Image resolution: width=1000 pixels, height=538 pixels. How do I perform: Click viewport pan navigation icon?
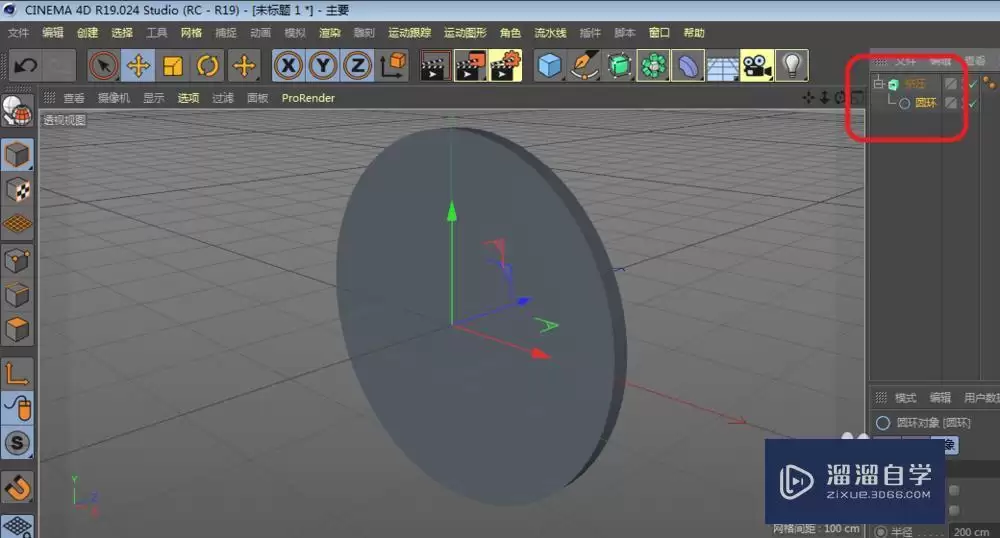click(x=809, y=98)
